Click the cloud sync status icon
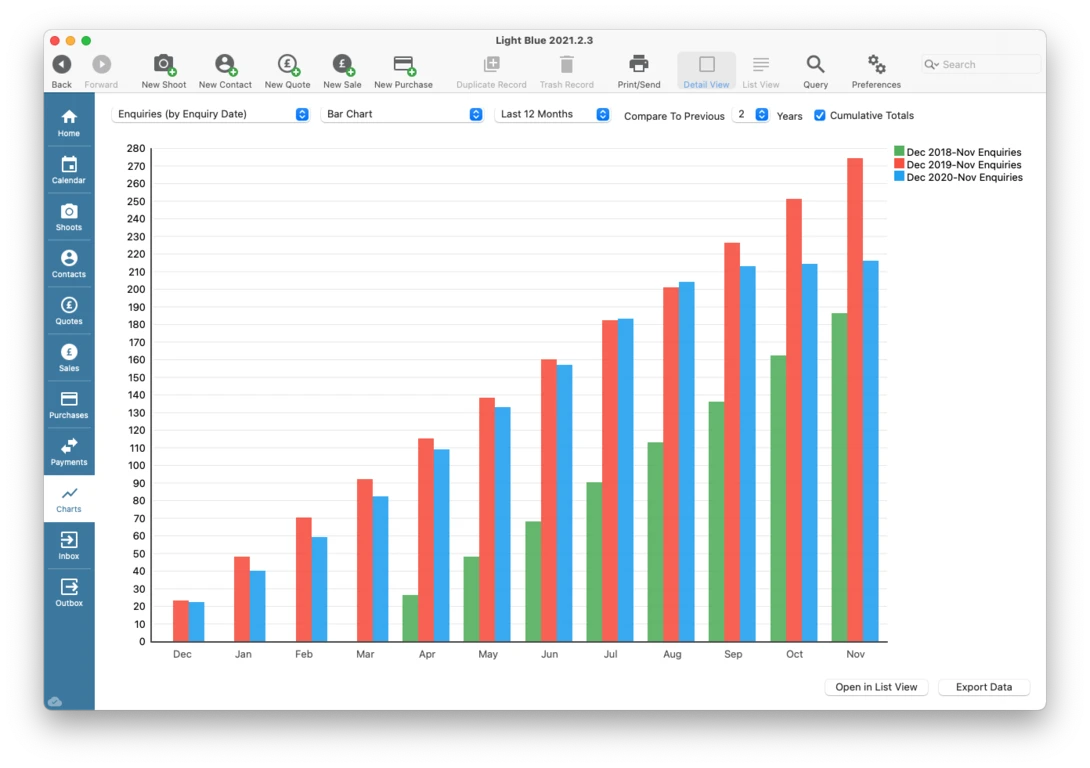Viewport: 1090px width, 768px height. (55, 701)
